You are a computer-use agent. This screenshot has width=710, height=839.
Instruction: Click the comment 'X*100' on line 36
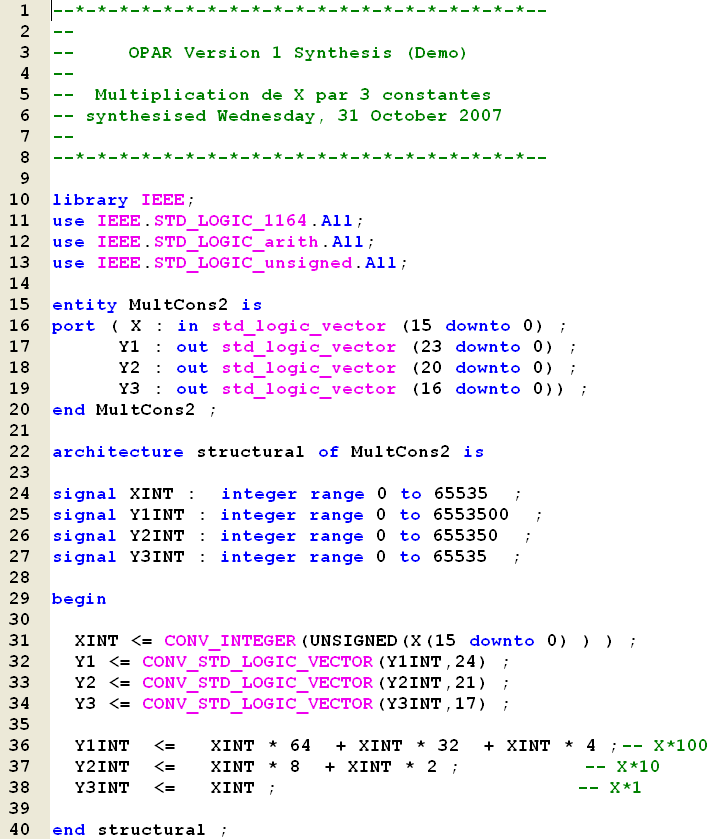click(681, 745)
